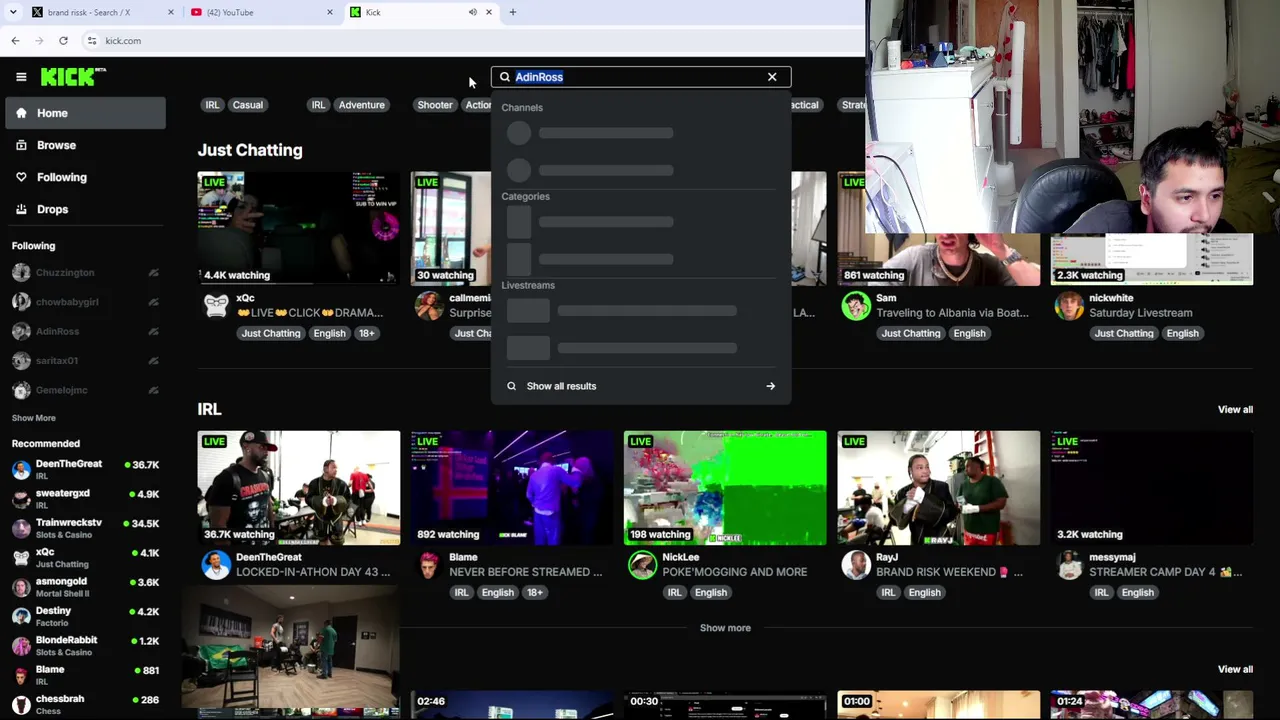Open Trainwreckstv in the Recommended list
This screenshot has height=720, width=1280.
click(x=86, y=527)
